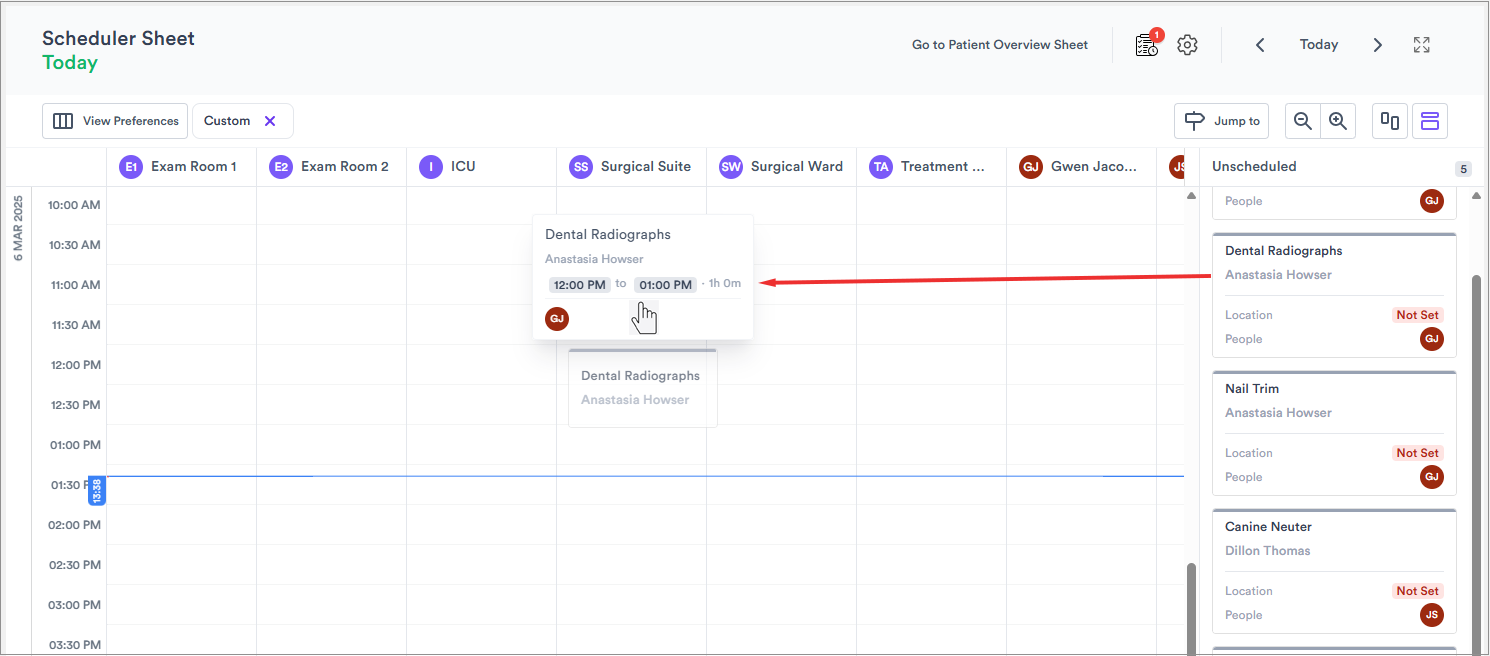
Task: Select Exam Room 1 column header
Action: point(182,167)
